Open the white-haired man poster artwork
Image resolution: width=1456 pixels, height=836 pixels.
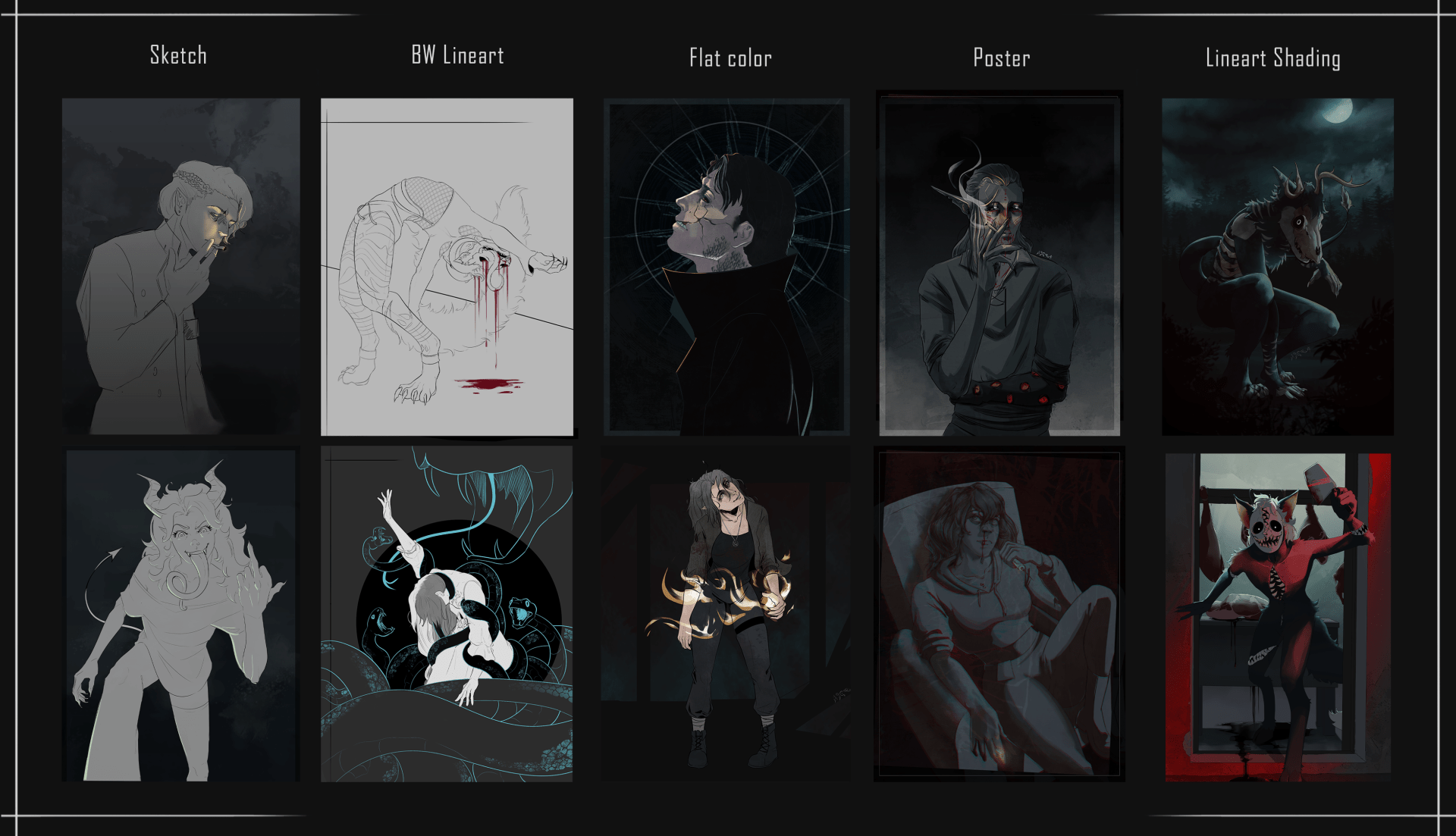coord(999,264)
